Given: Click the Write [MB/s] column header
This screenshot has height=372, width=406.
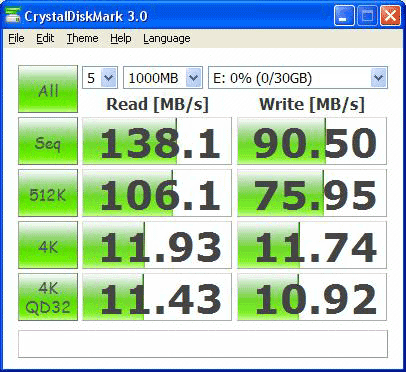Looking at the screenshot, I should point(312,105).
